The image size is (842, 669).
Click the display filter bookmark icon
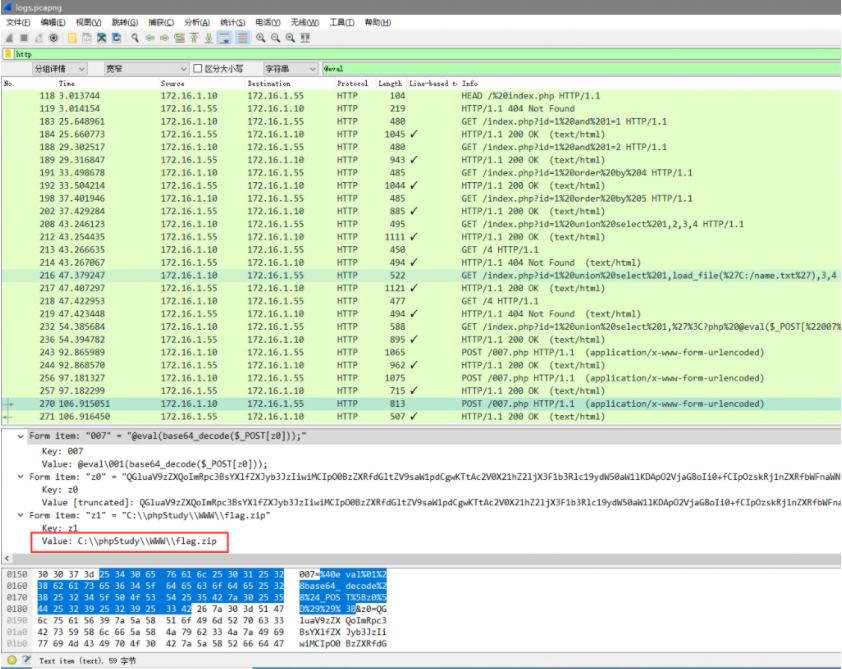point(8,54)
